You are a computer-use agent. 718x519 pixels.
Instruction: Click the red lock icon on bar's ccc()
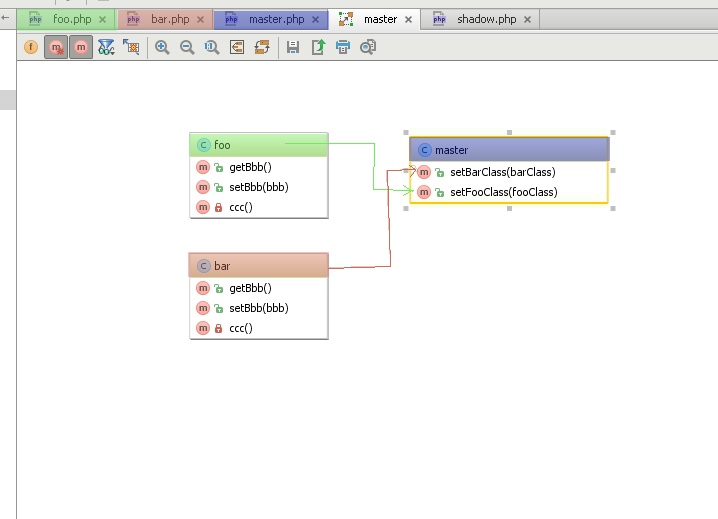coord(218,328)
